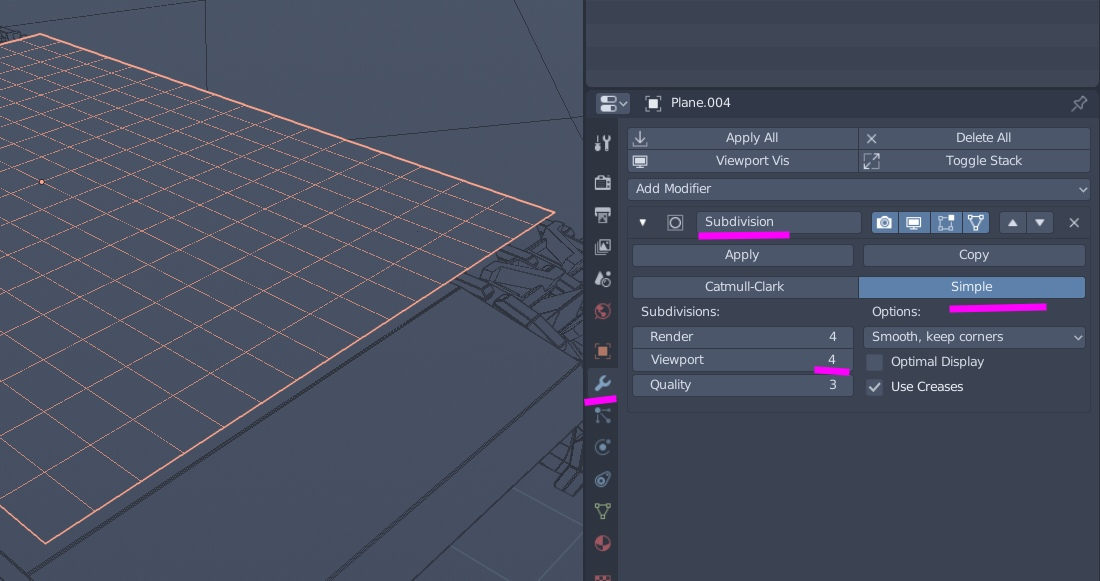Select Simple subdivision type
Viewport: 1100px width, 581px height.
(972, 286)
